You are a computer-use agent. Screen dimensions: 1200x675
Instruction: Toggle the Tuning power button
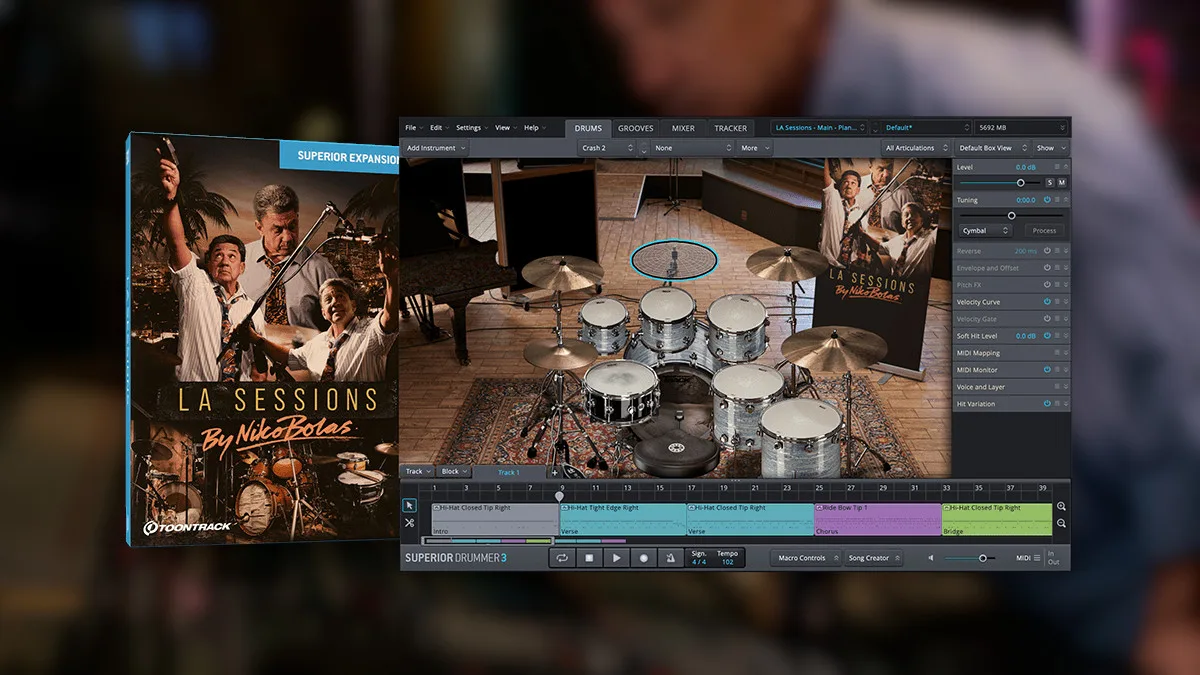[1047, 200]
